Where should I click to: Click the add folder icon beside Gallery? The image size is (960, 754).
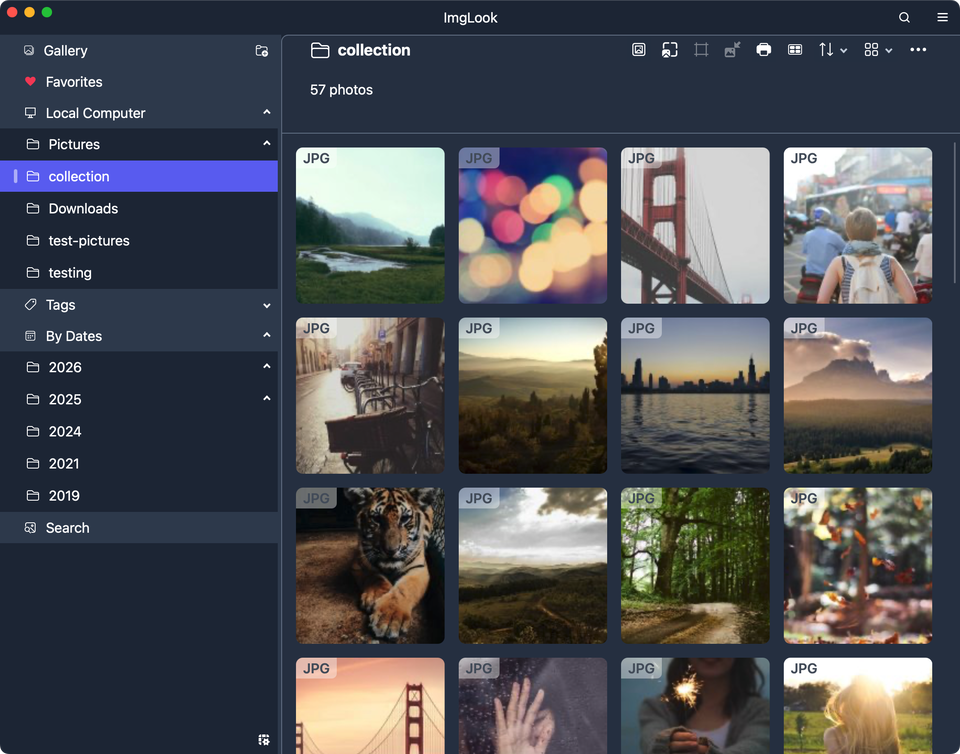pyautogui.click(x=262, y=51)
